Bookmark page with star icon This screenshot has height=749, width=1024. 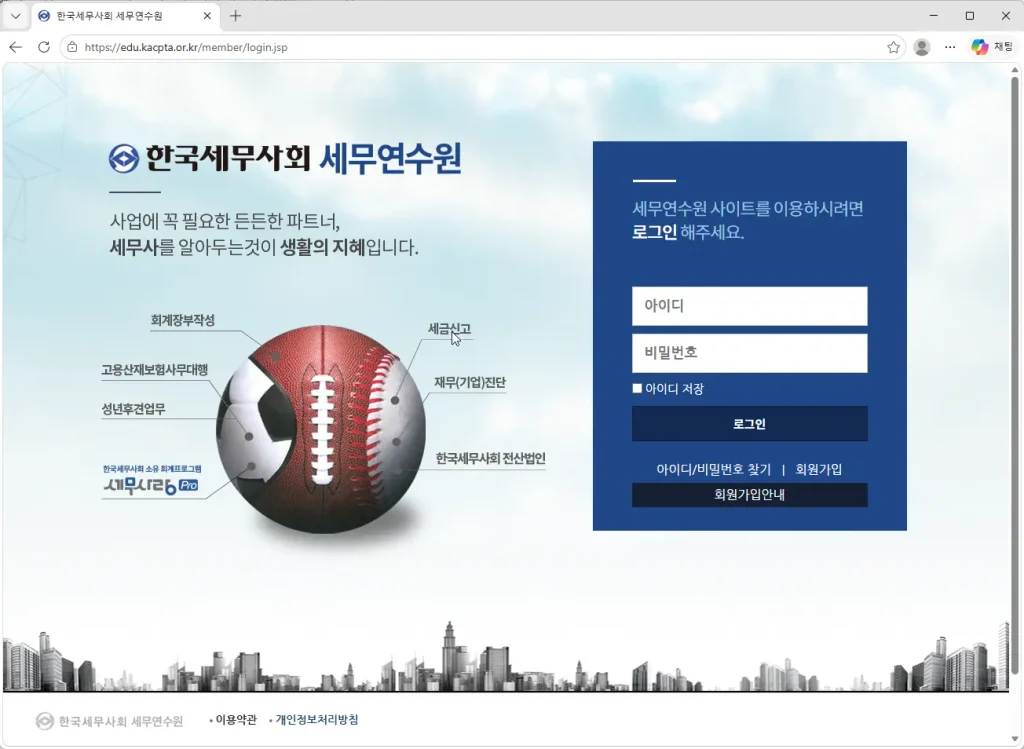click(x=893, y=47)
